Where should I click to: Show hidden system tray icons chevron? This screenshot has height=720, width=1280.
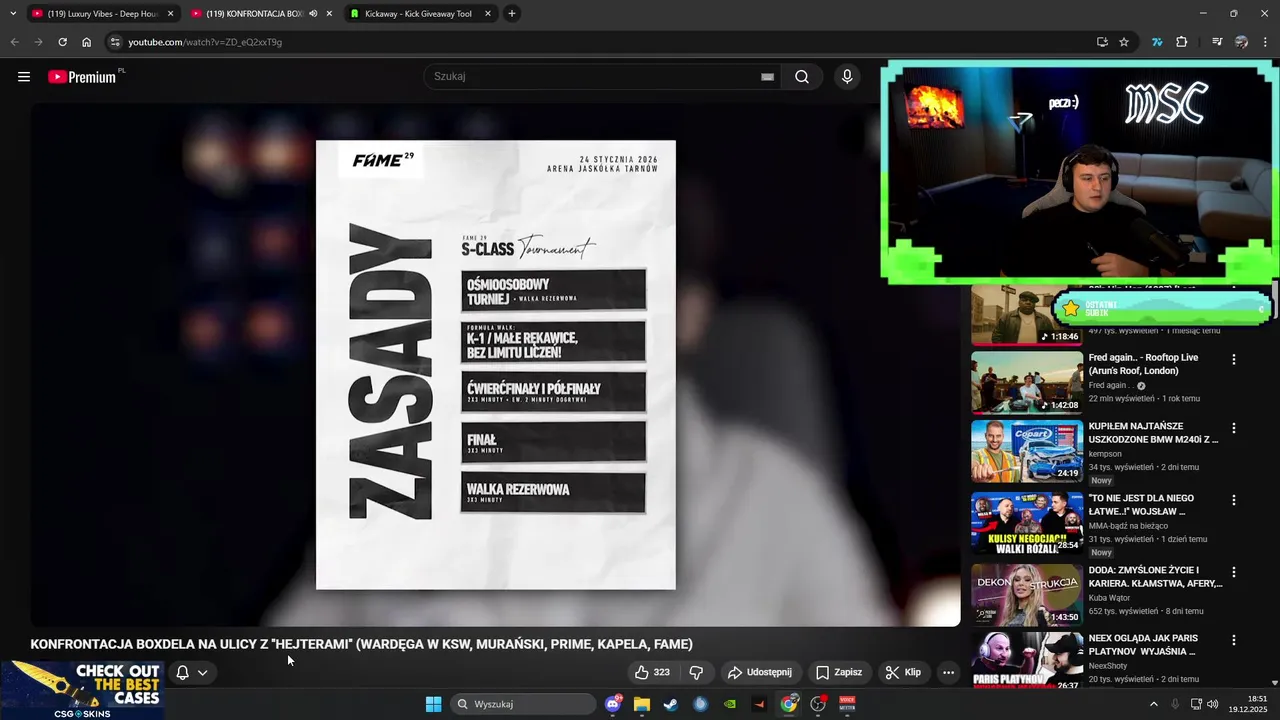pyautogui.click(x=1153, y=704)
